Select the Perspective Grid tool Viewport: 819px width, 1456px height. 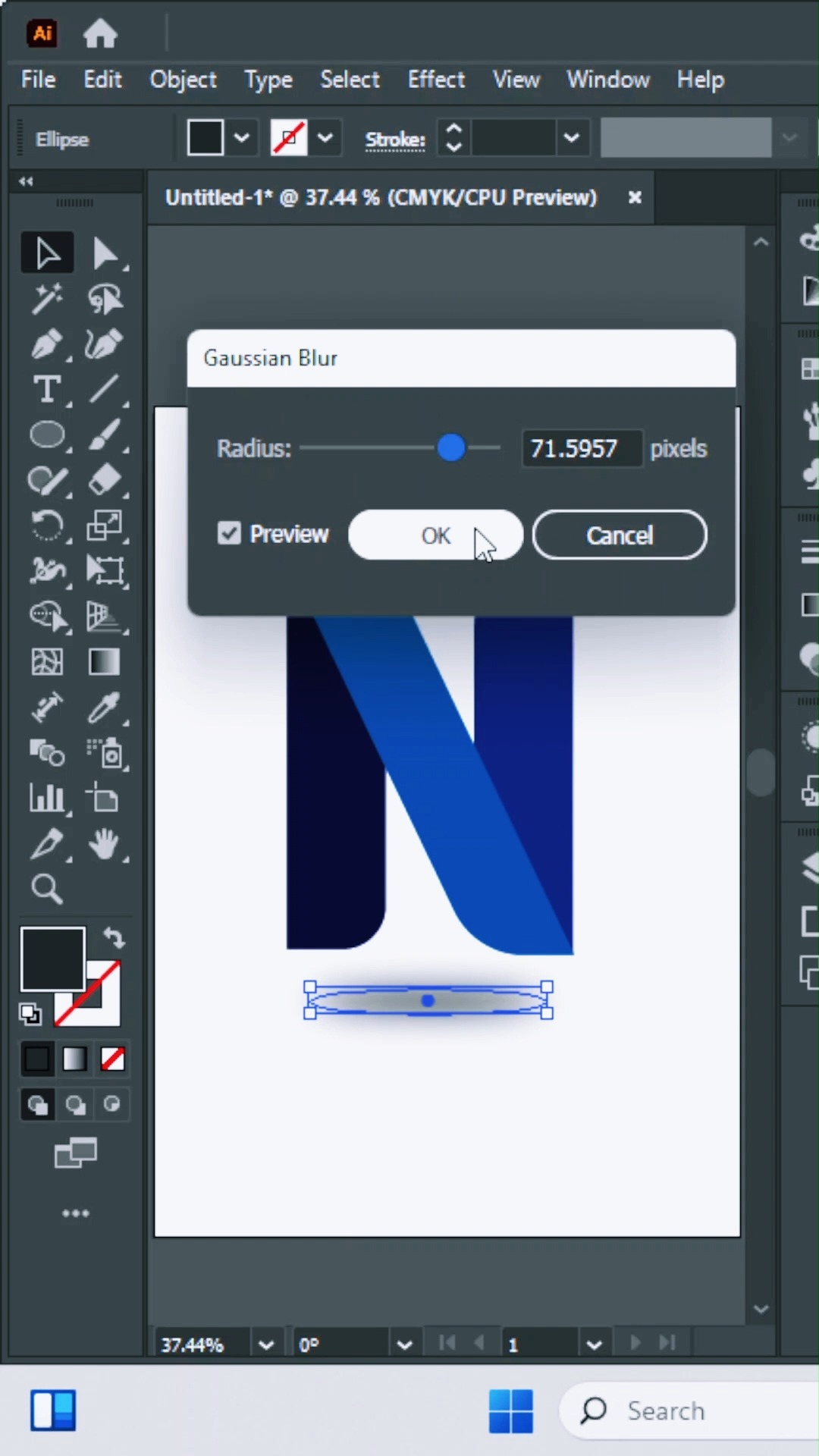(x=105, y=616)
